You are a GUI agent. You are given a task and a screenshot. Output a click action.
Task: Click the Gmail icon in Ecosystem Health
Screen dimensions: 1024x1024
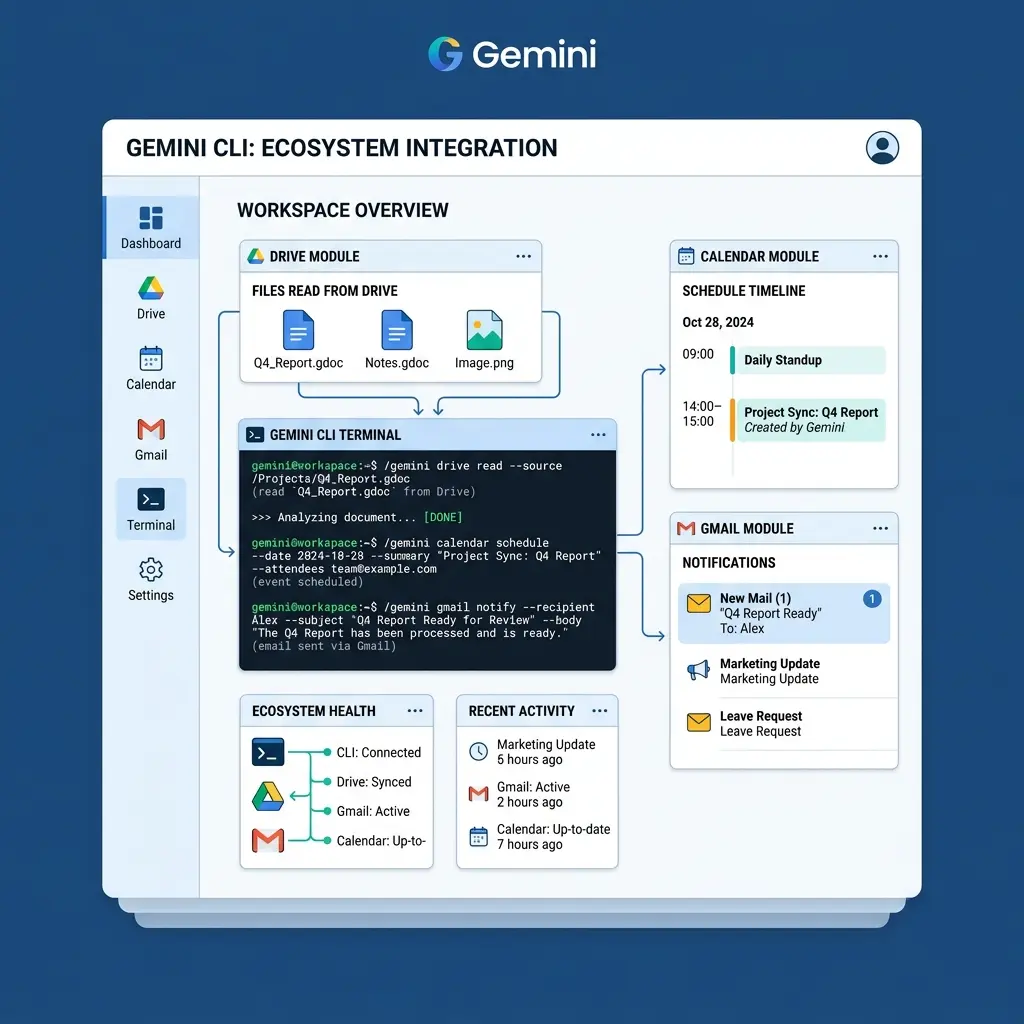coord(268,840)
